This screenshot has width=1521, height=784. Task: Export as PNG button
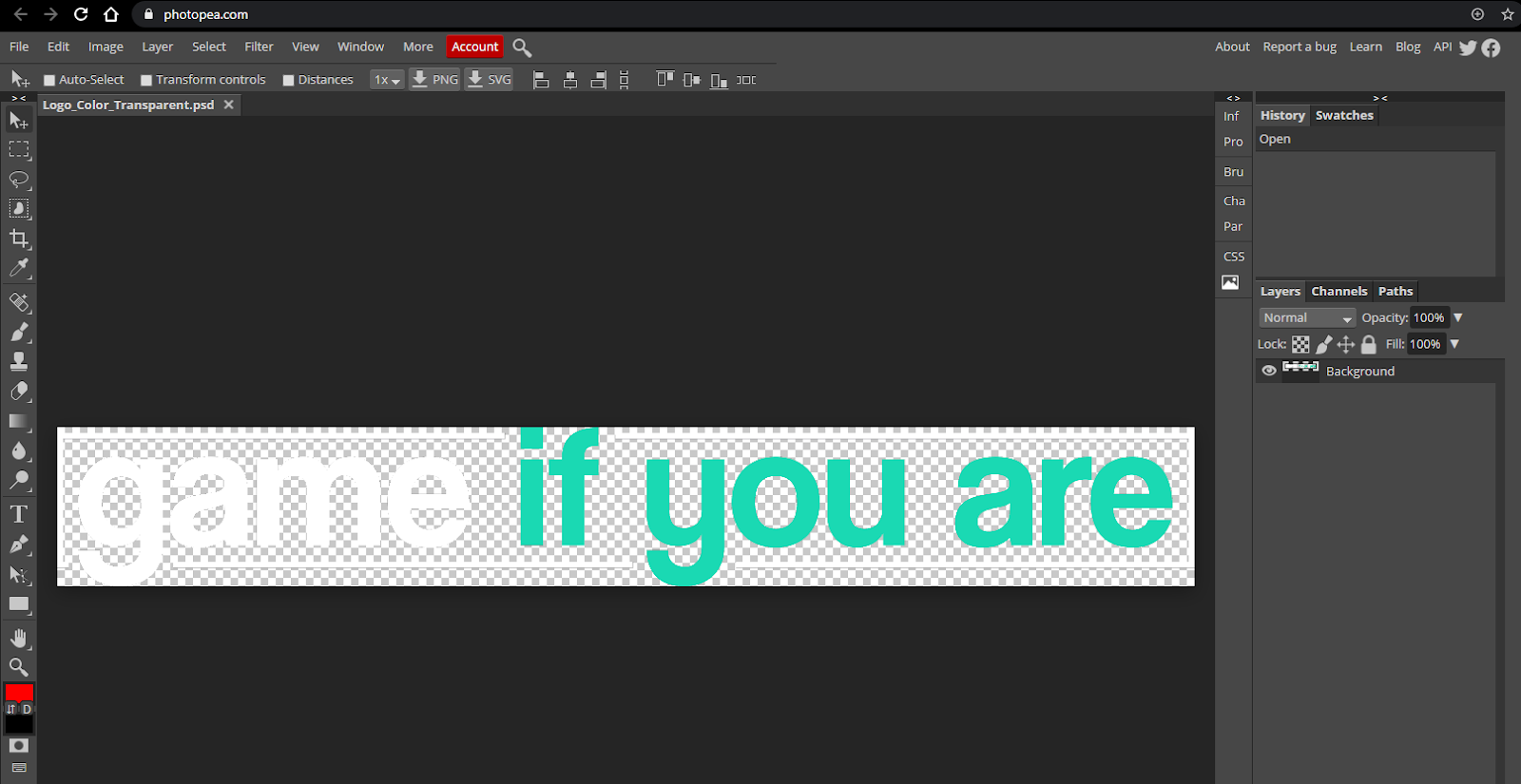[x=434, y=80]
